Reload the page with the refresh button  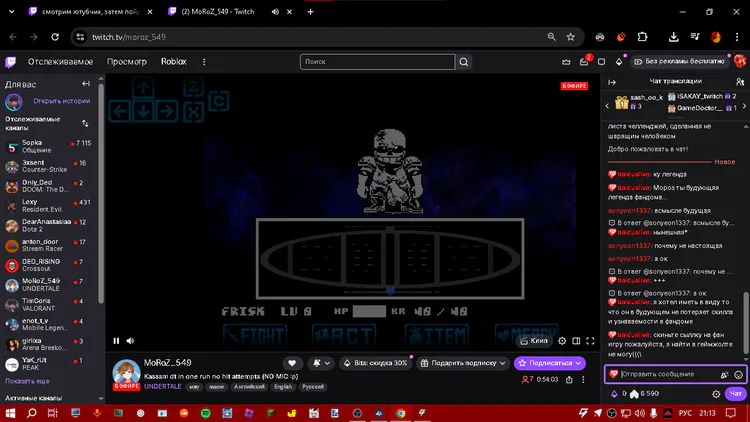point(55,37)
